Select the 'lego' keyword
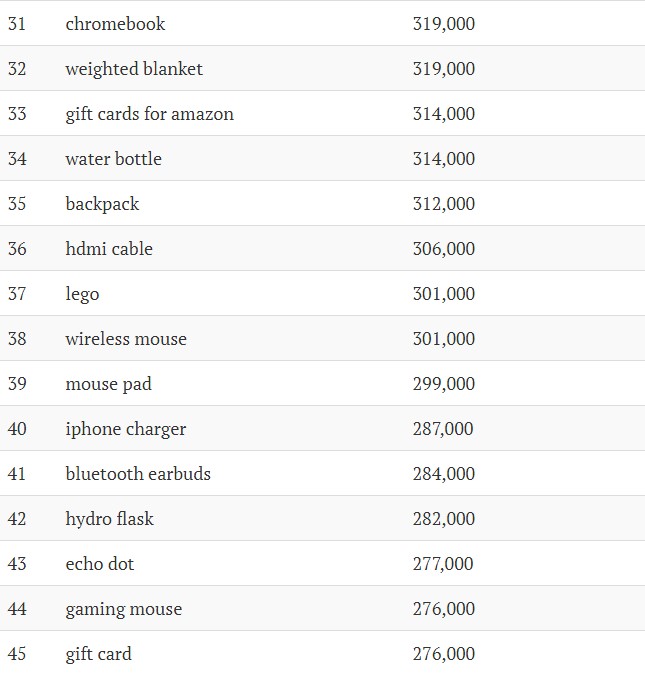This screenshot has width=645, height=675. [82, 294]
